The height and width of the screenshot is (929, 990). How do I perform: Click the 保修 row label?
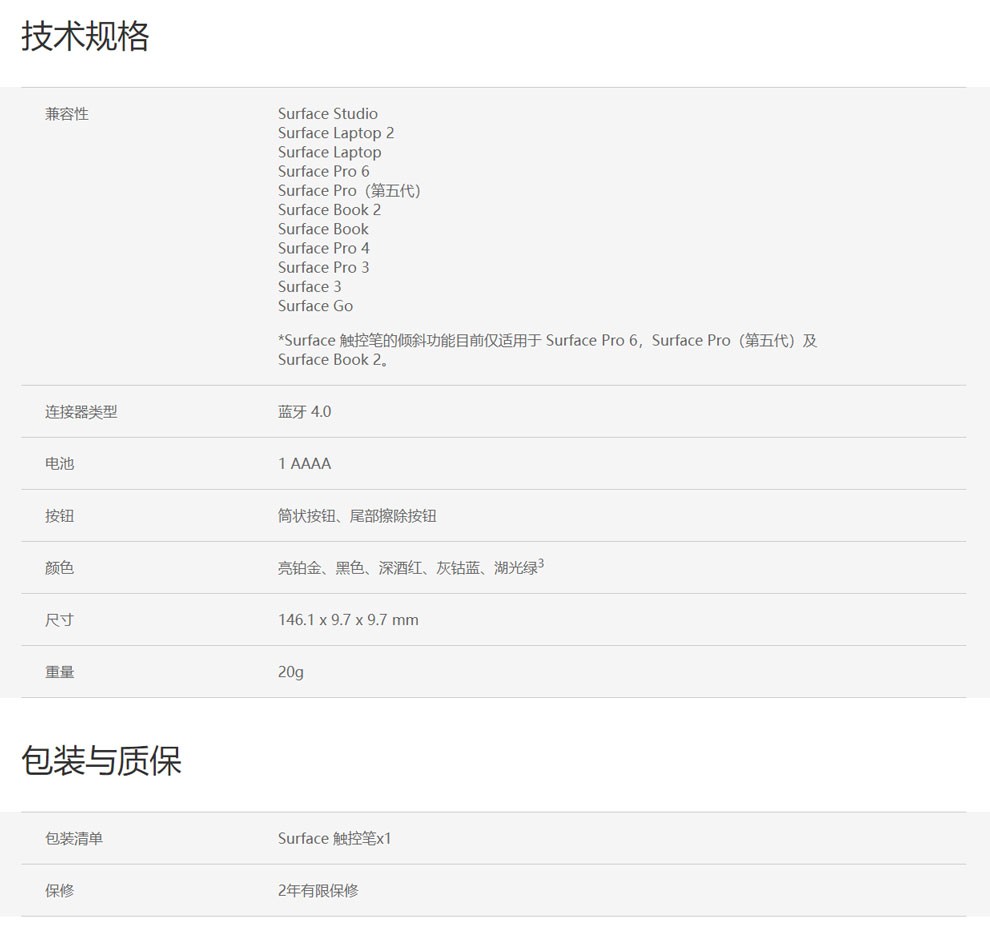pos(59,891)
